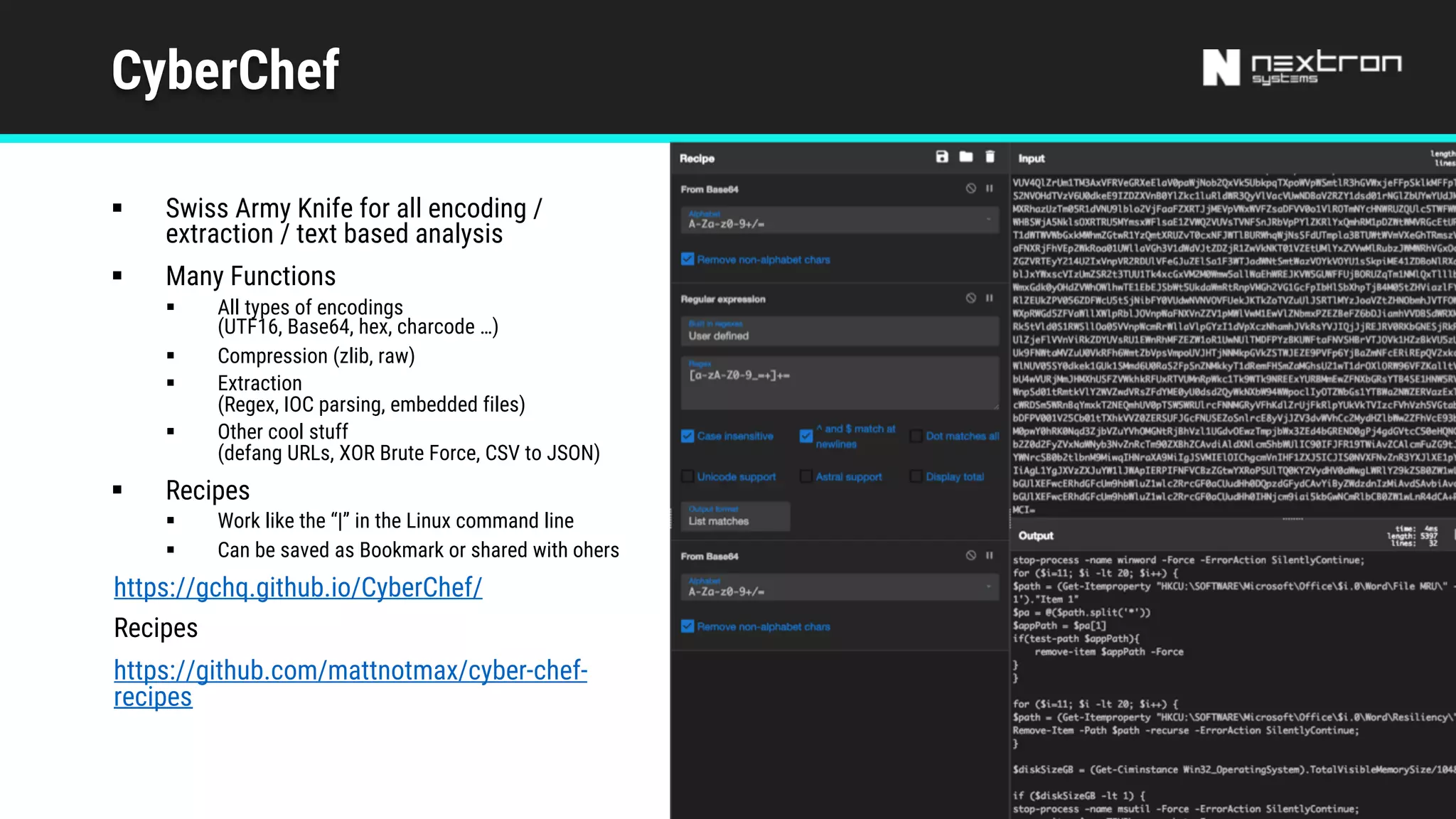This screenshot has height=819, width=1456.
Task: Click the Recipe panel title
Action: click(697, 159)
